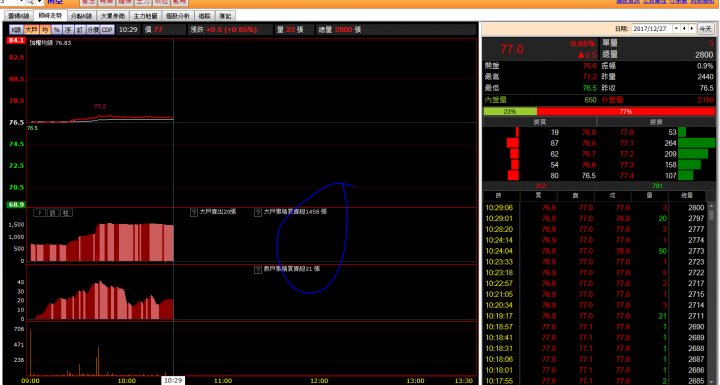Go to next date with right arrow

click(x=692, y=28)
